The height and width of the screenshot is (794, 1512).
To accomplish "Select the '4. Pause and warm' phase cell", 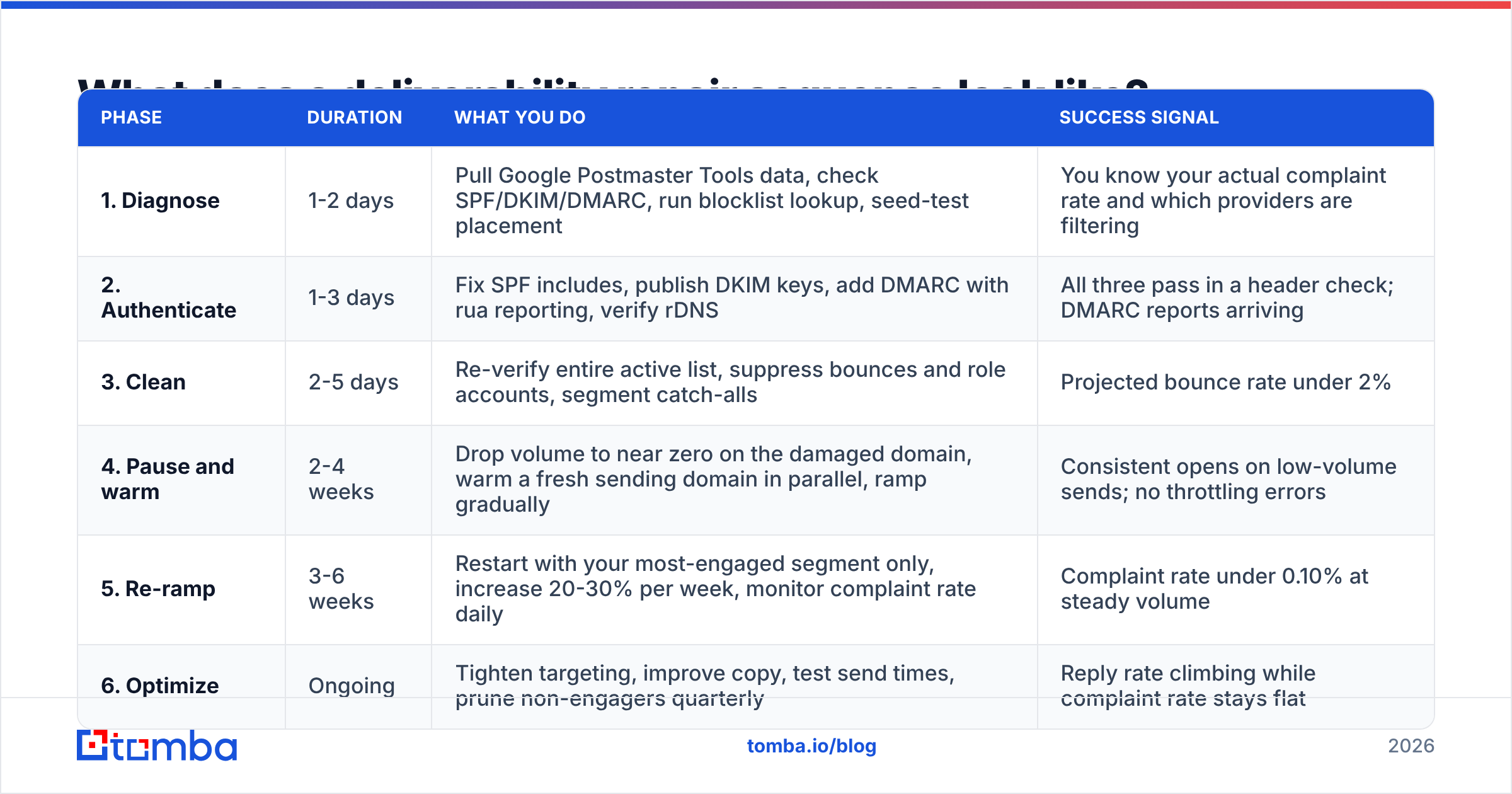I will click(181, 480).
